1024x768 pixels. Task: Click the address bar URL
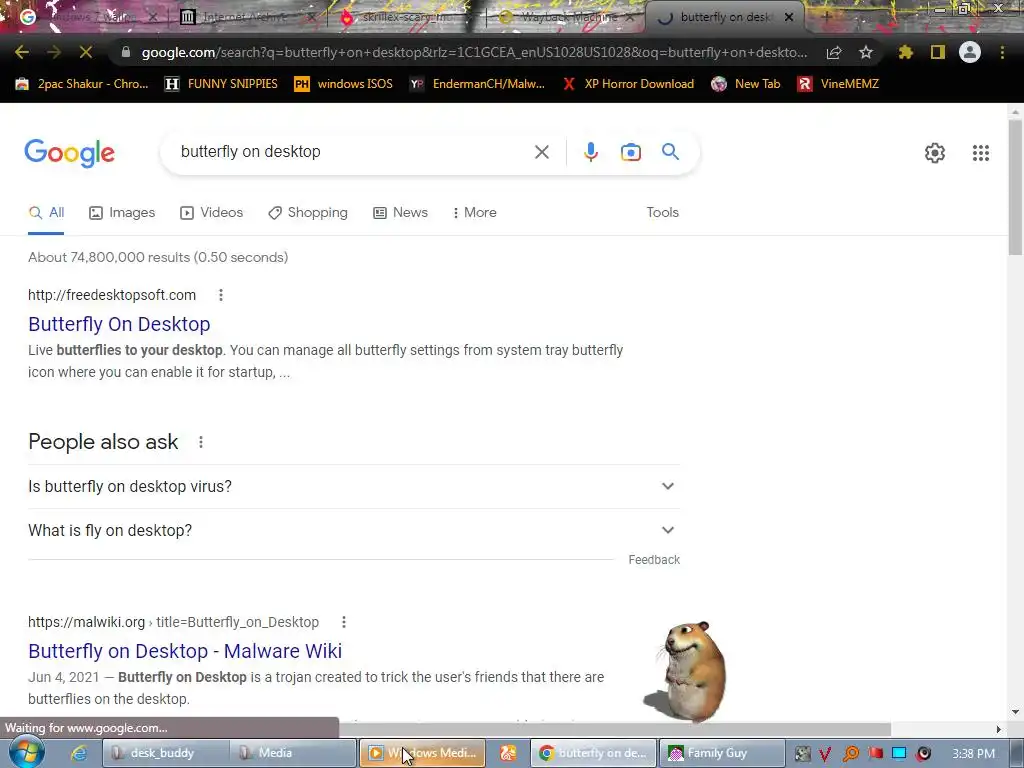point(474,52)
